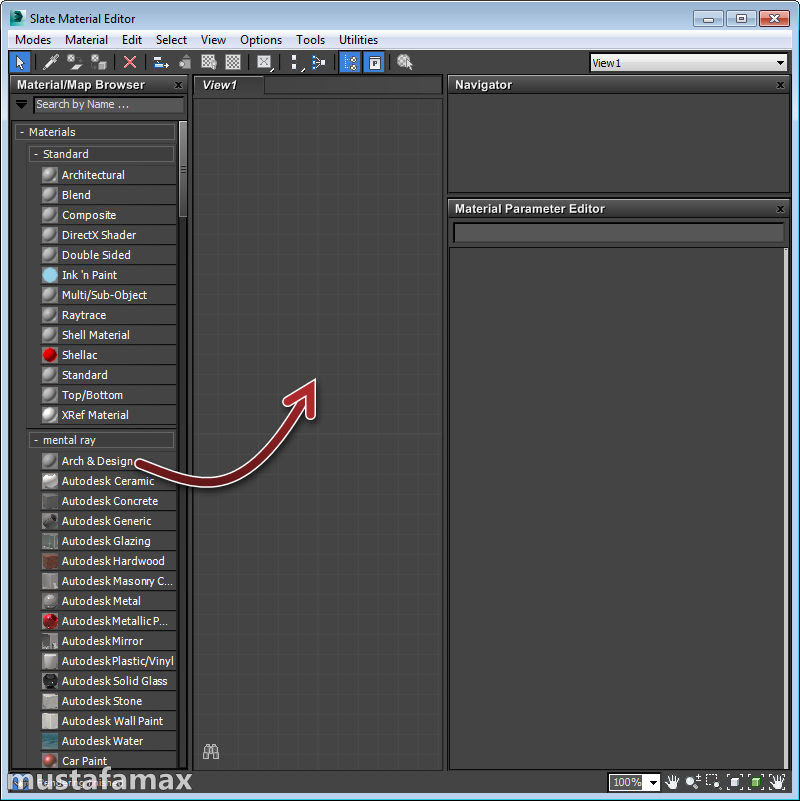Click Zoom Extents icon
This screenshot has width=800, height=801.
click(735, 782)
